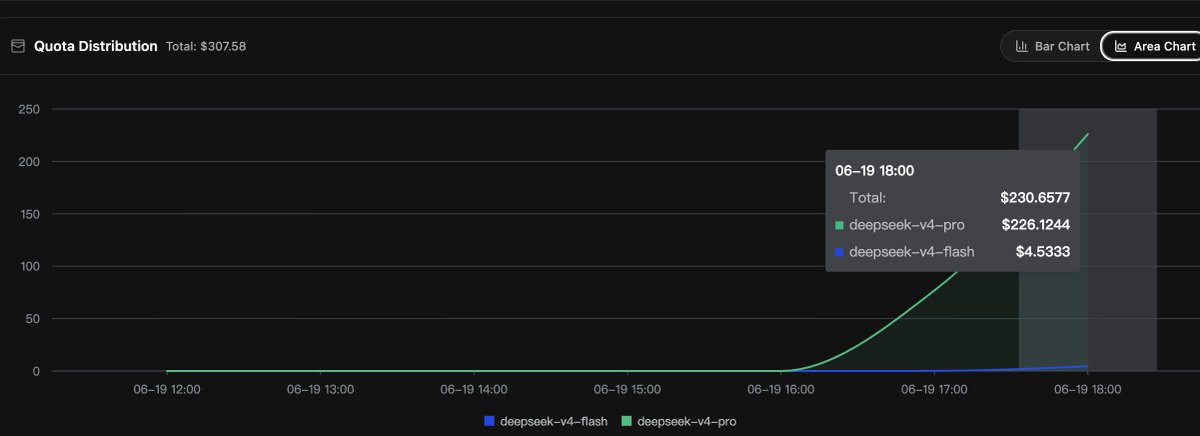Viewport: 1200px width, 436px height.
Task: Click the bar chart icon in Bar Chart button
Action: pos(1022,46)
